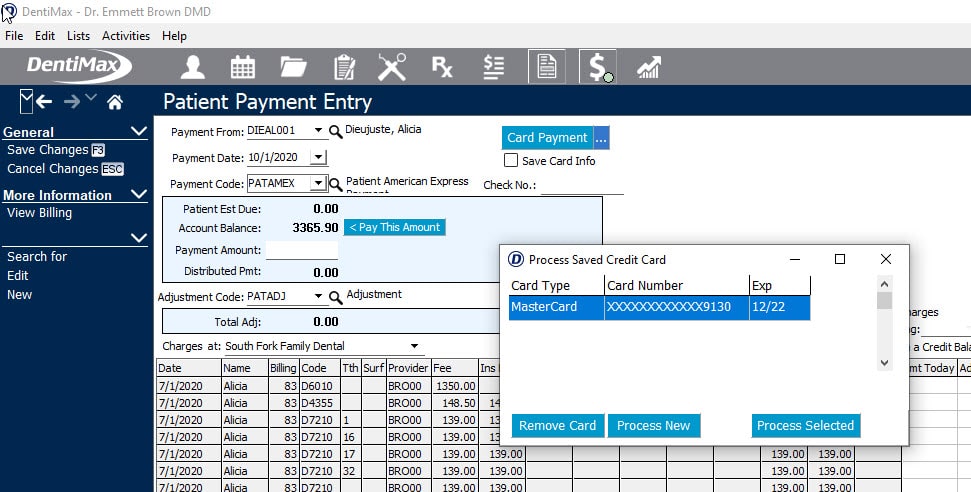This screenshot has width=971, height=492.
Task: Click the Pay This Amount button
Action: coord(394,227)
